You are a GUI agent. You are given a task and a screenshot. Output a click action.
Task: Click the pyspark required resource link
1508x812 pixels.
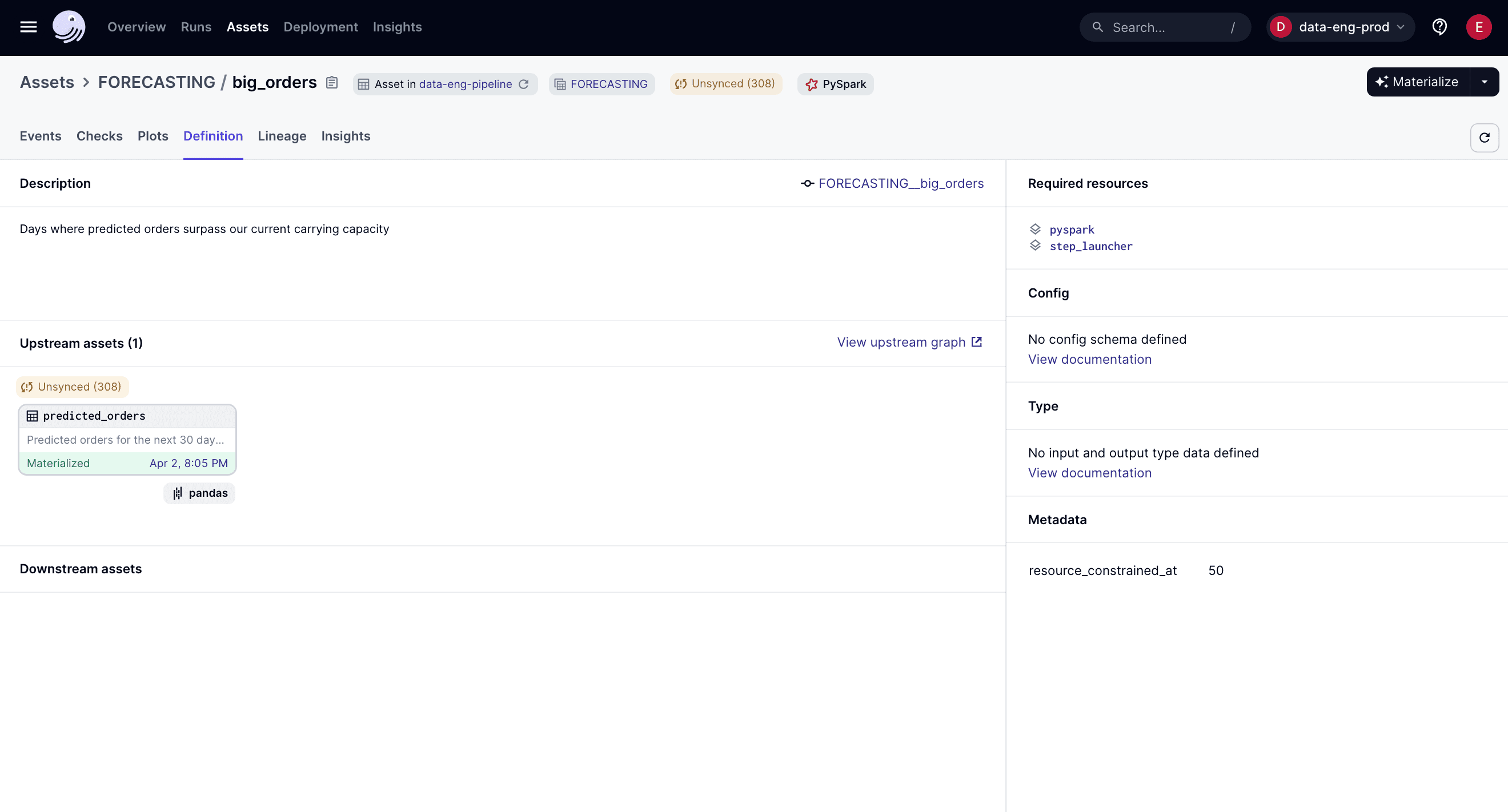point(1071,230)
